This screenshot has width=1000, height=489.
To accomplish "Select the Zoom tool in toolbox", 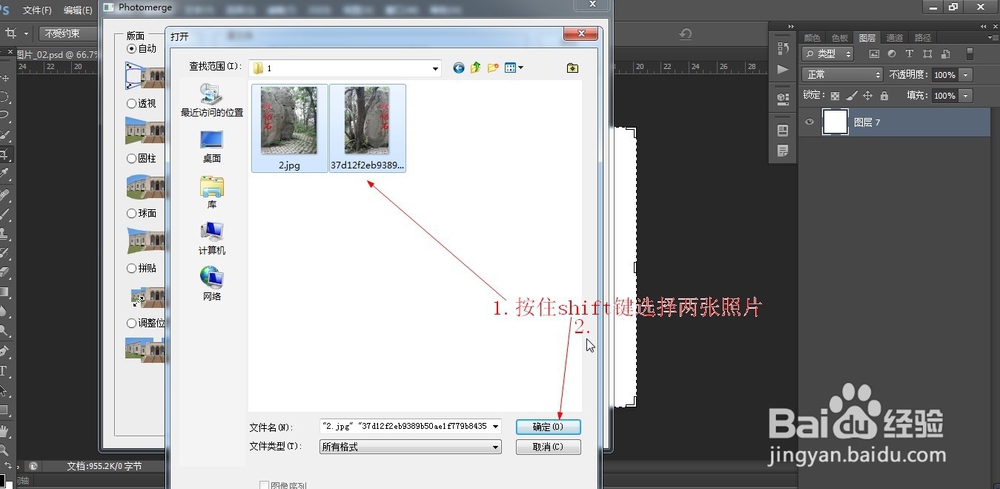I will click(5, 449).
